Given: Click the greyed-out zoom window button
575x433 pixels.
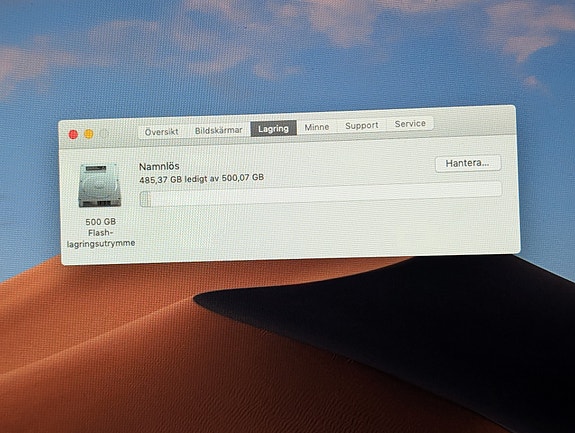Looking at the screenshot, I should point(104,134).
